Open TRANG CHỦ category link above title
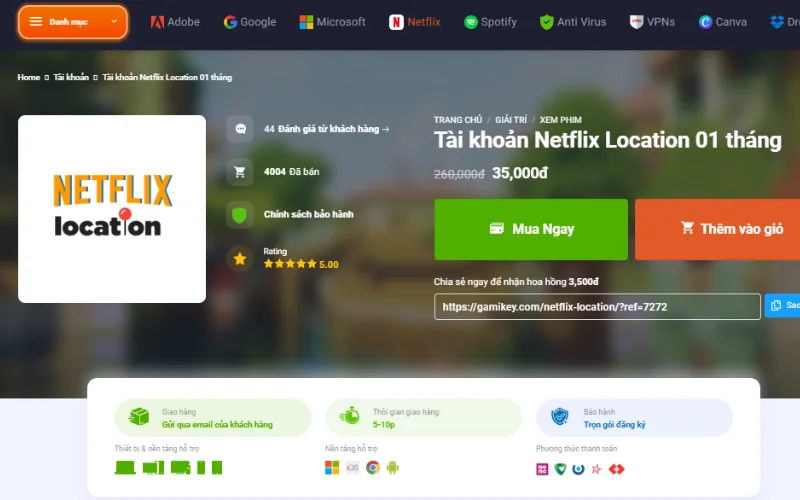The image size is (800, 500). 458,120
